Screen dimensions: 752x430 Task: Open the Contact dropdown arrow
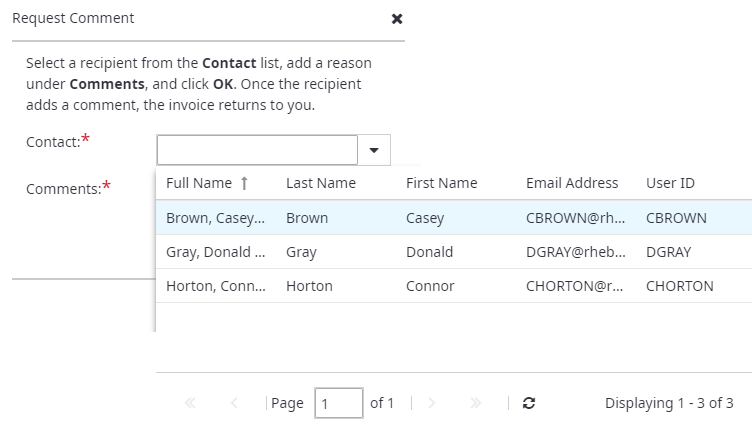(374, 150)
